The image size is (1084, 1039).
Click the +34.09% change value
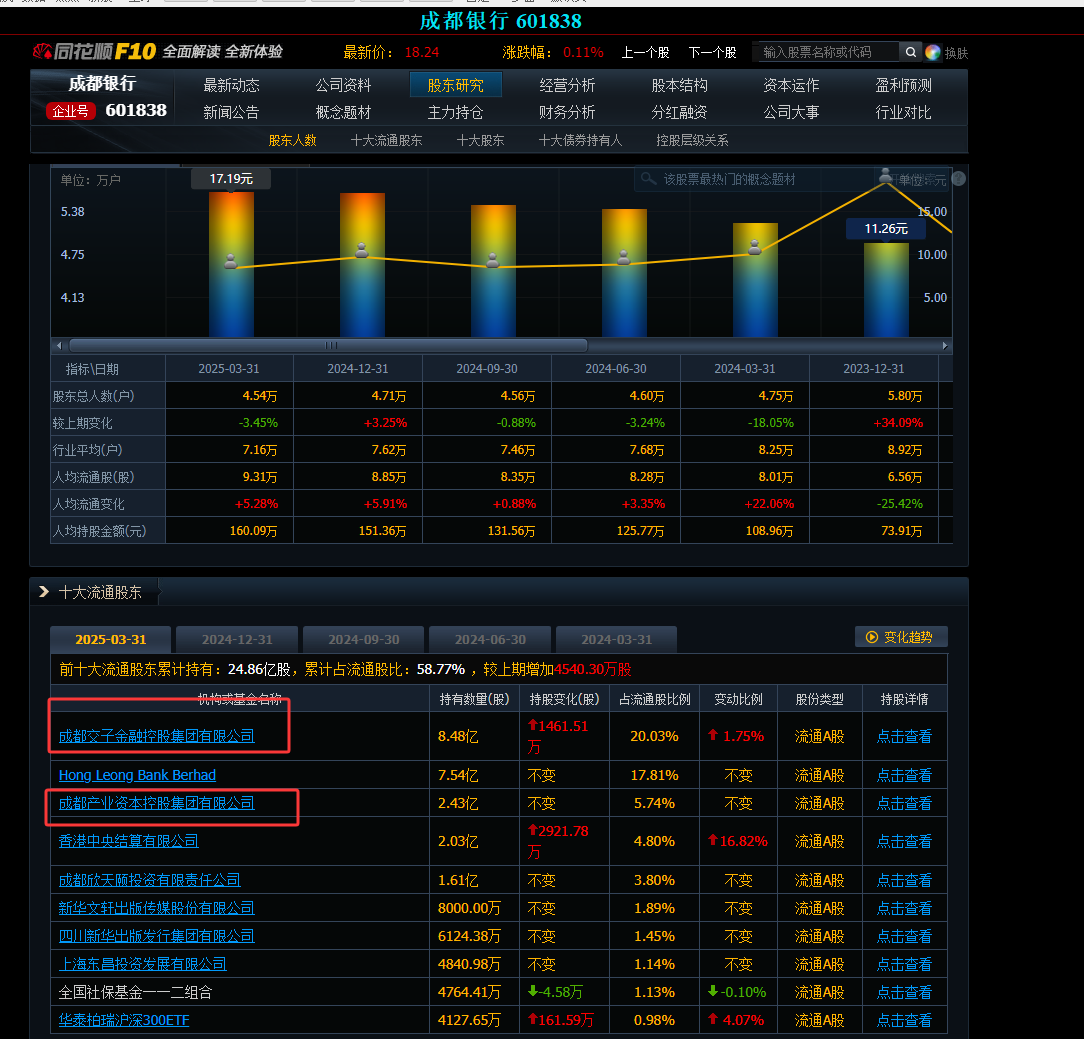click(x=898, y=422)
